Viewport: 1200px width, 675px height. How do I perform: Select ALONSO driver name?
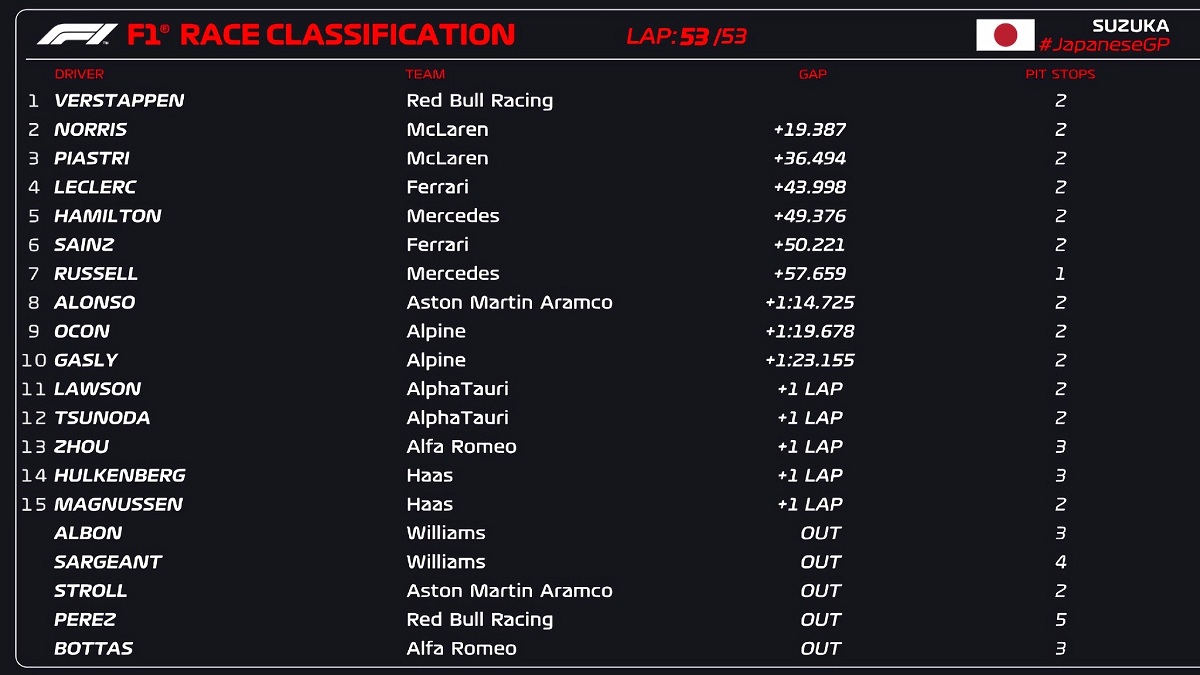(94, 303)
